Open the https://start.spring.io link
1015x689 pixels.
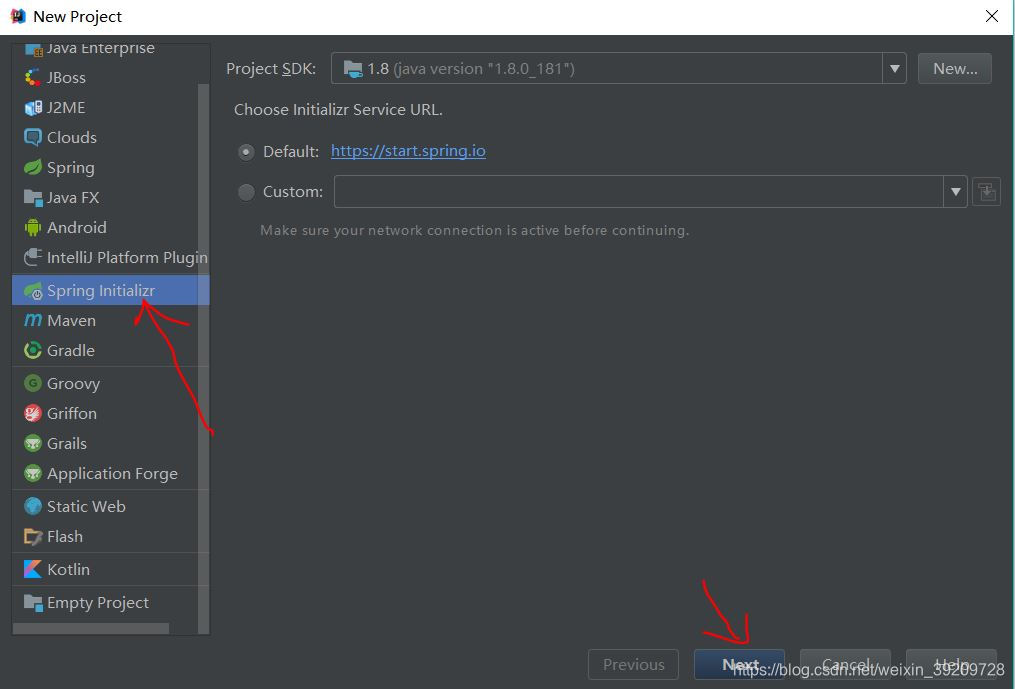tap(408, 151)
